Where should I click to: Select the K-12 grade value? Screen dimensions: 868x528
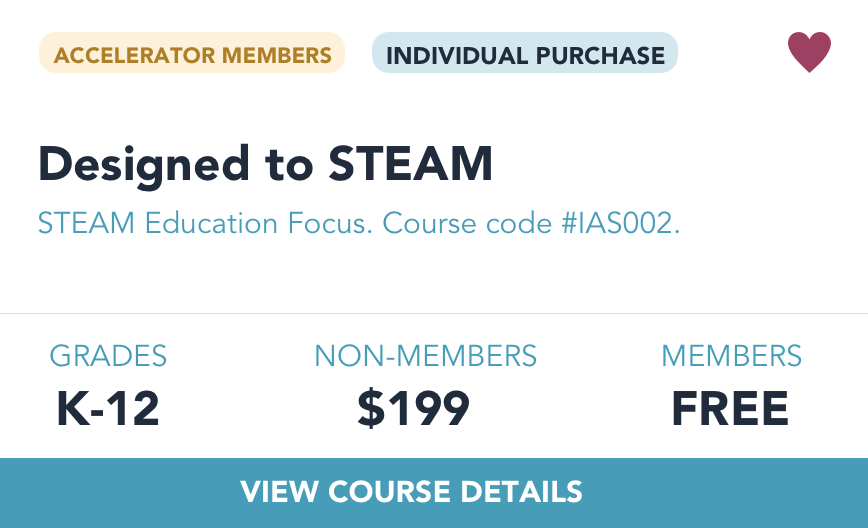tap(108, 408)
